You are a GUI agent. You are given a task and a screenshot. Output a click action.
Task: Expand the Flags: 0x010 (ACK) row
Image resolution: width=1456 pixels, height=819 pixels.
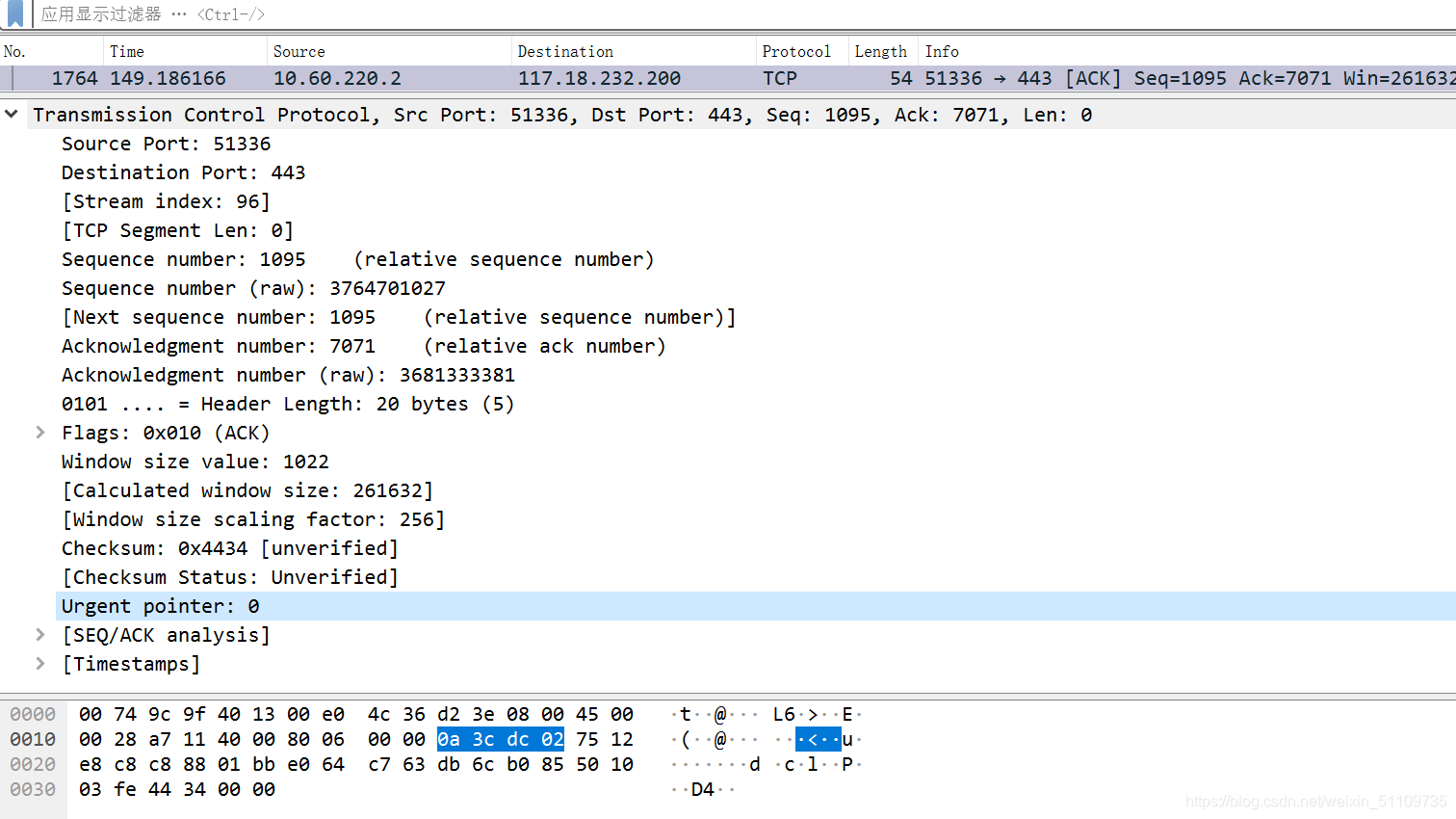(x=40, y=433)
